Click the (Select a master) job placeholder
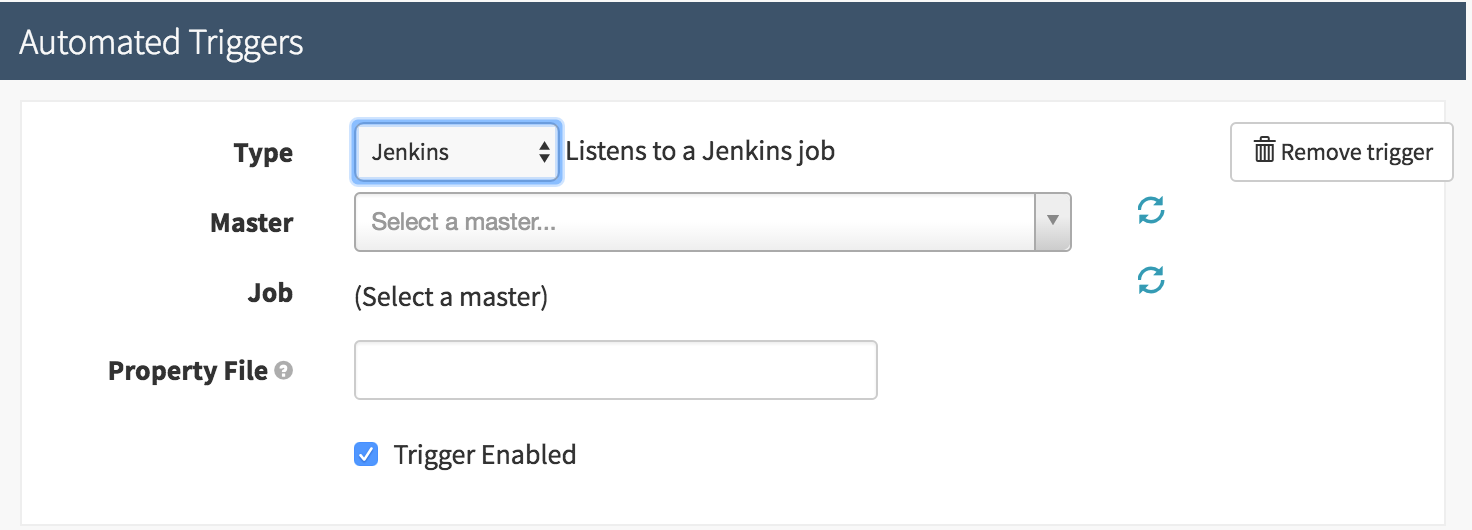This screenshot has height=530, width=1472. click(451, 297)
